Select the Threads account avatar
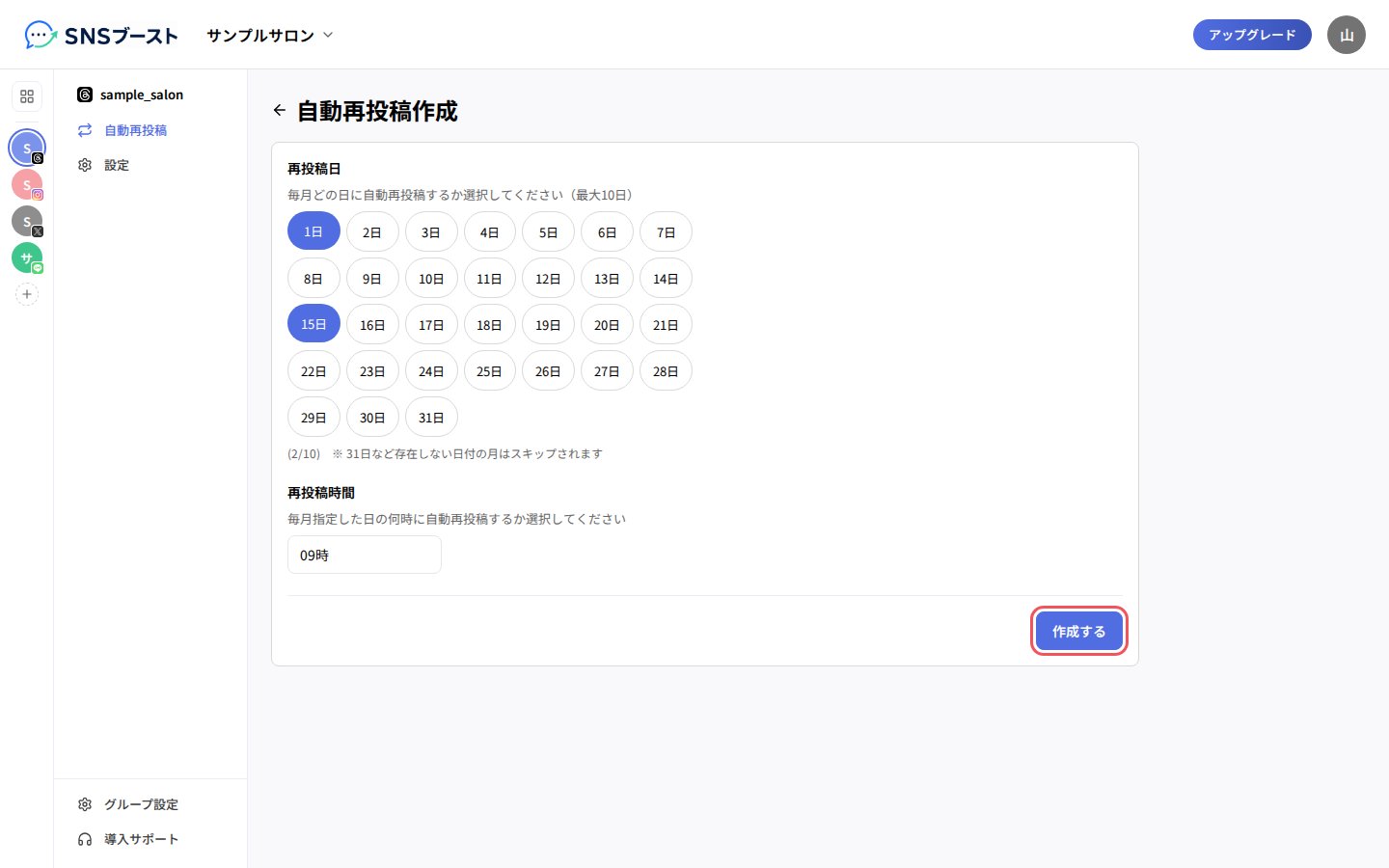The height and width of the screenshot is (868, 1389). coord(27,148)
